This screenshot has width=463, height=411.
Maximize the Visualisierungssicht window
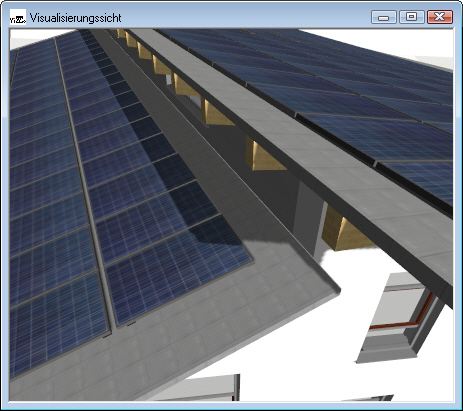[x=412, y=17]
